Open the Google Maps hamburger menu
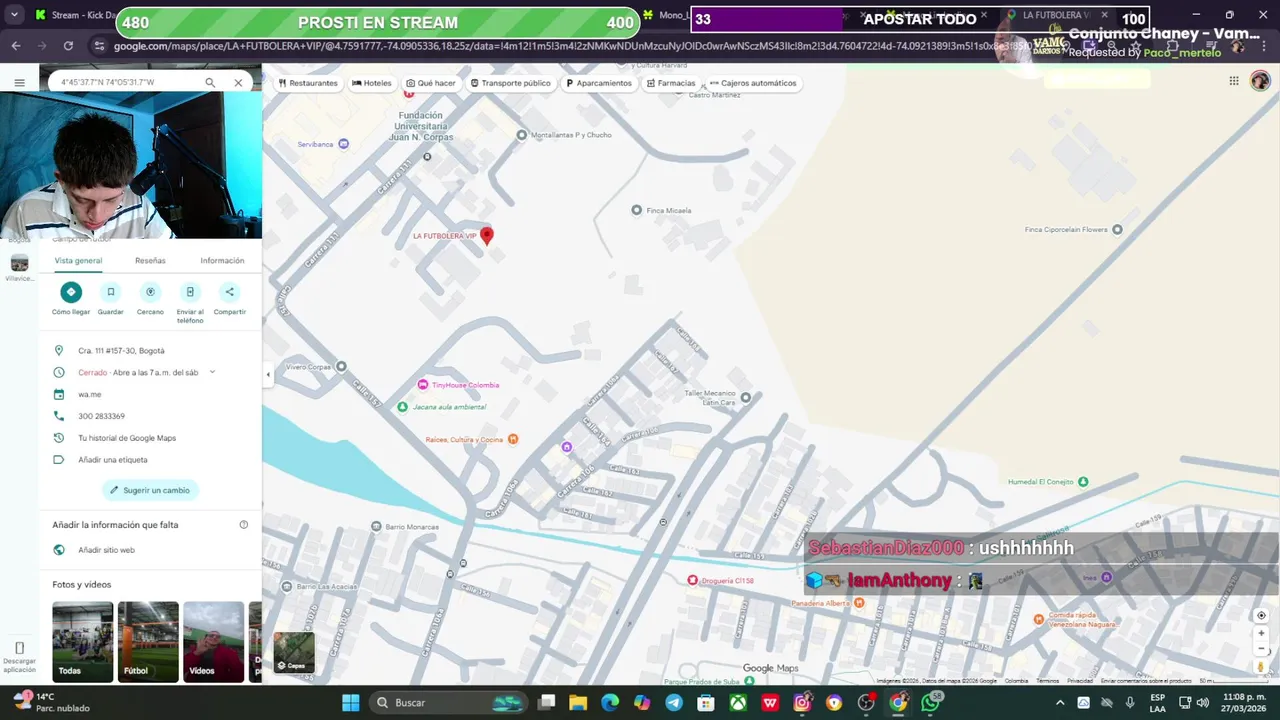The height and width of the screenshot is (720, 1280). pos(19,83)
